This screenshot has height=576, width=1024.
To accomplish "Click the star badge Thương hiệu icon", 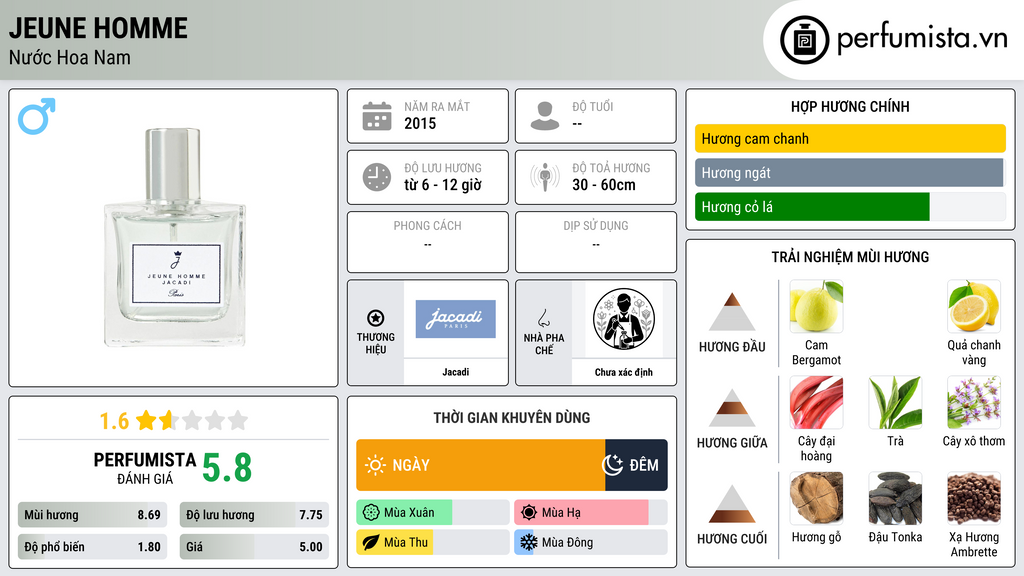I will [x=376, y=318].
